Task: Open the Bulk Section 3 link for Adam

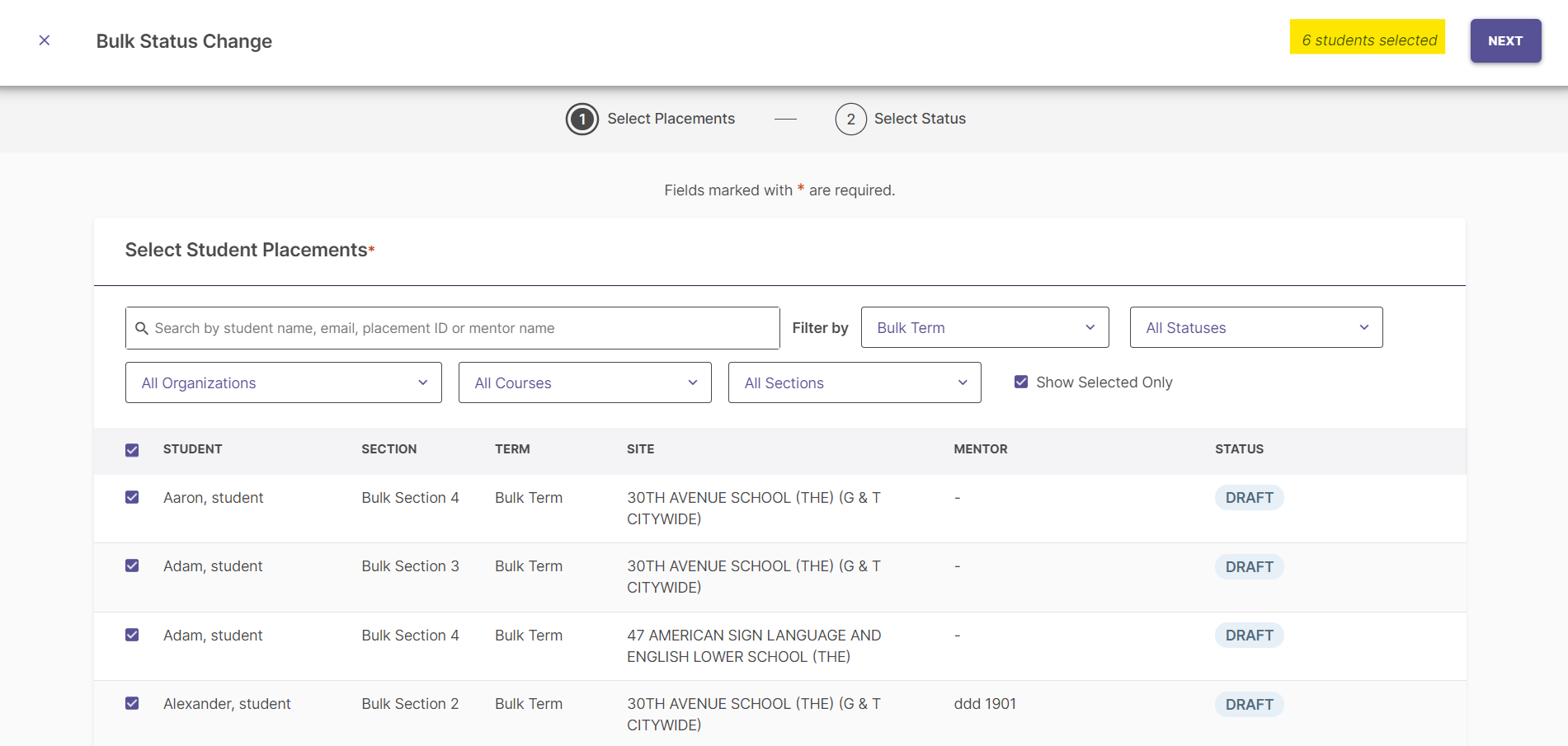Action: (410, 566)
